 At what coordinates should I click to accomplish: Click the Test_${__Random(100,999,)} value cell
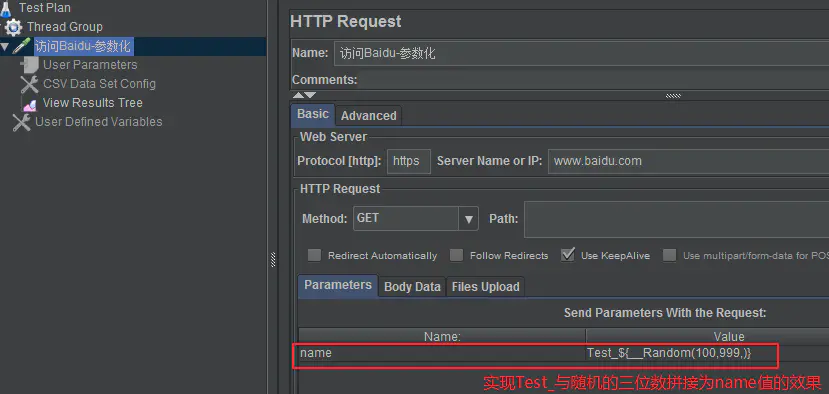click(707, 353)
